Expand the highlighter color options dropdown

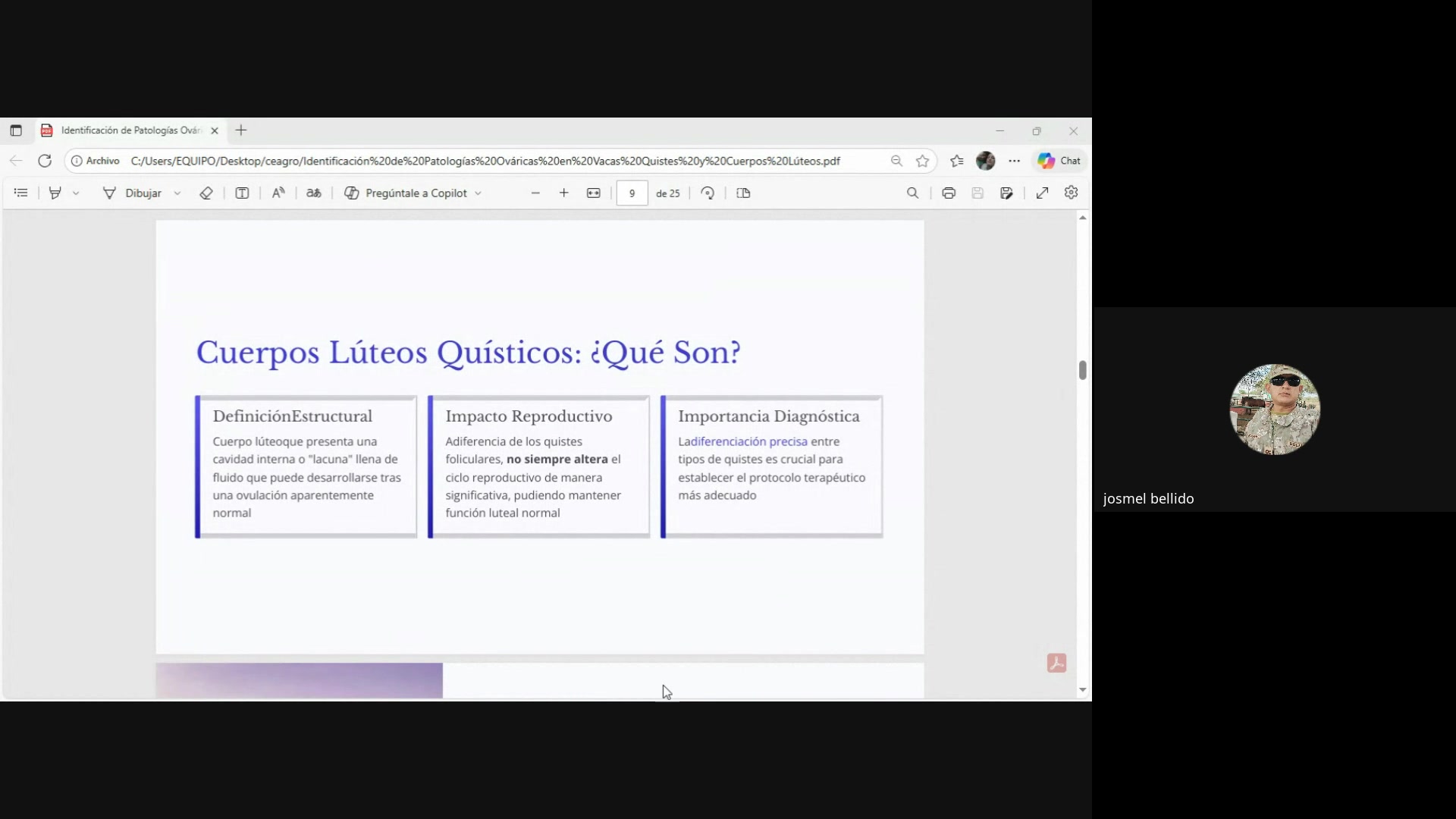77,193
